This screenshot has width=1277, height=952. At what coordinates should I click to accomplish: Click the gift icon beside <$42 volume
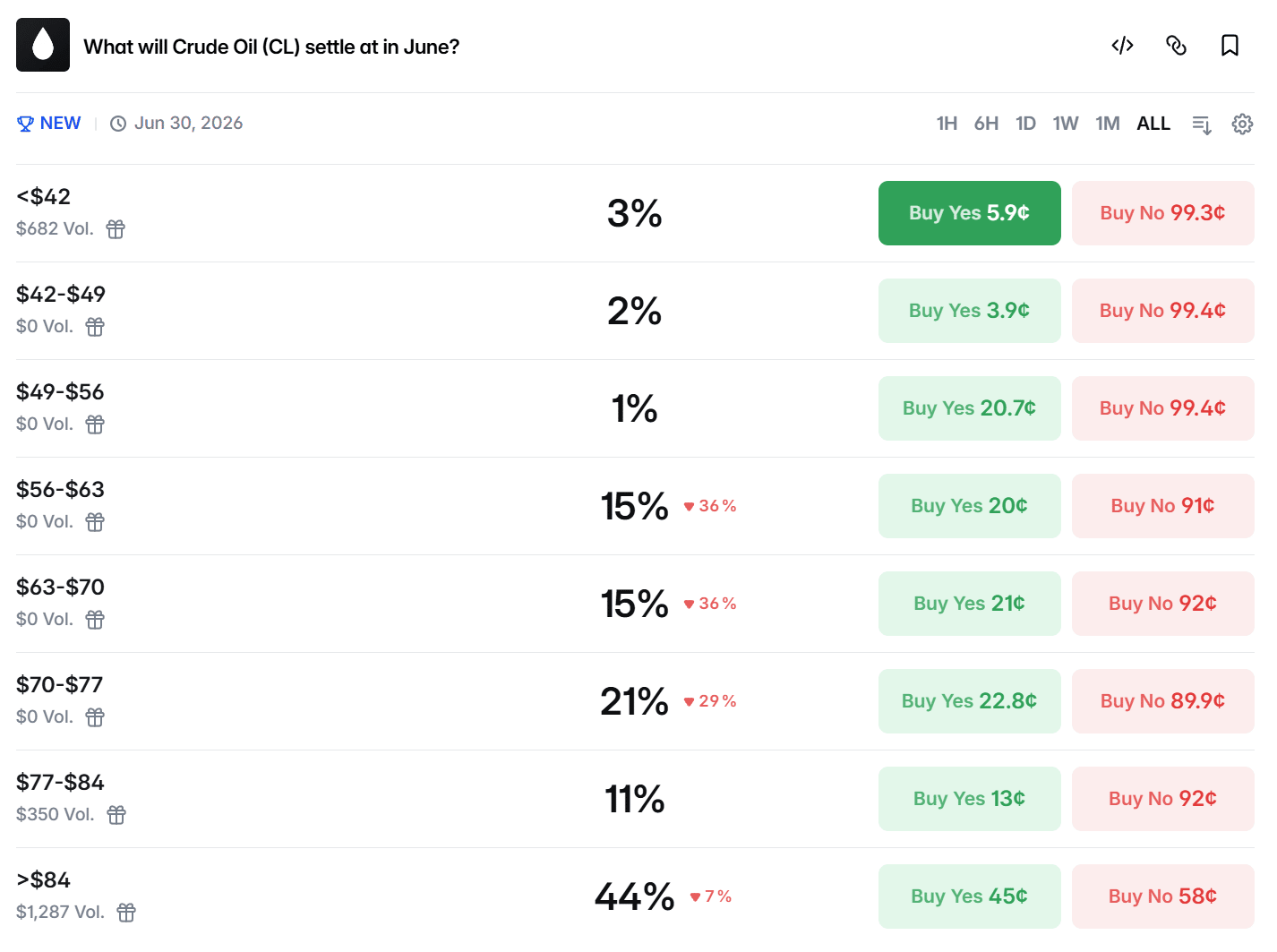pyautogui.click(x=116, y=229)
